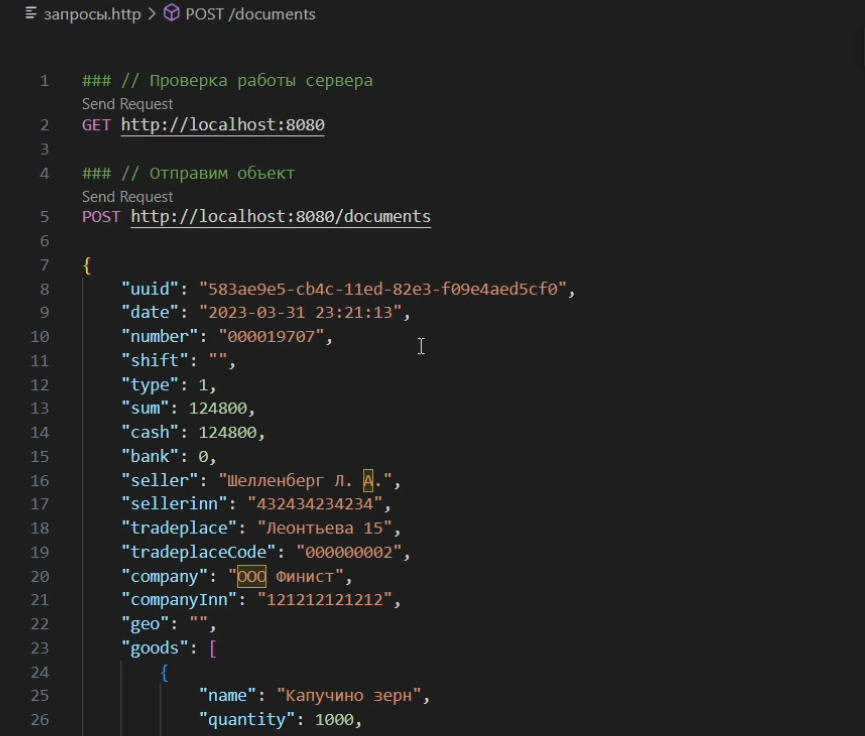Screen dimensions: 865x736
Task: Click the seller value Шелленберг Л. А.
Action: (305, 481)
